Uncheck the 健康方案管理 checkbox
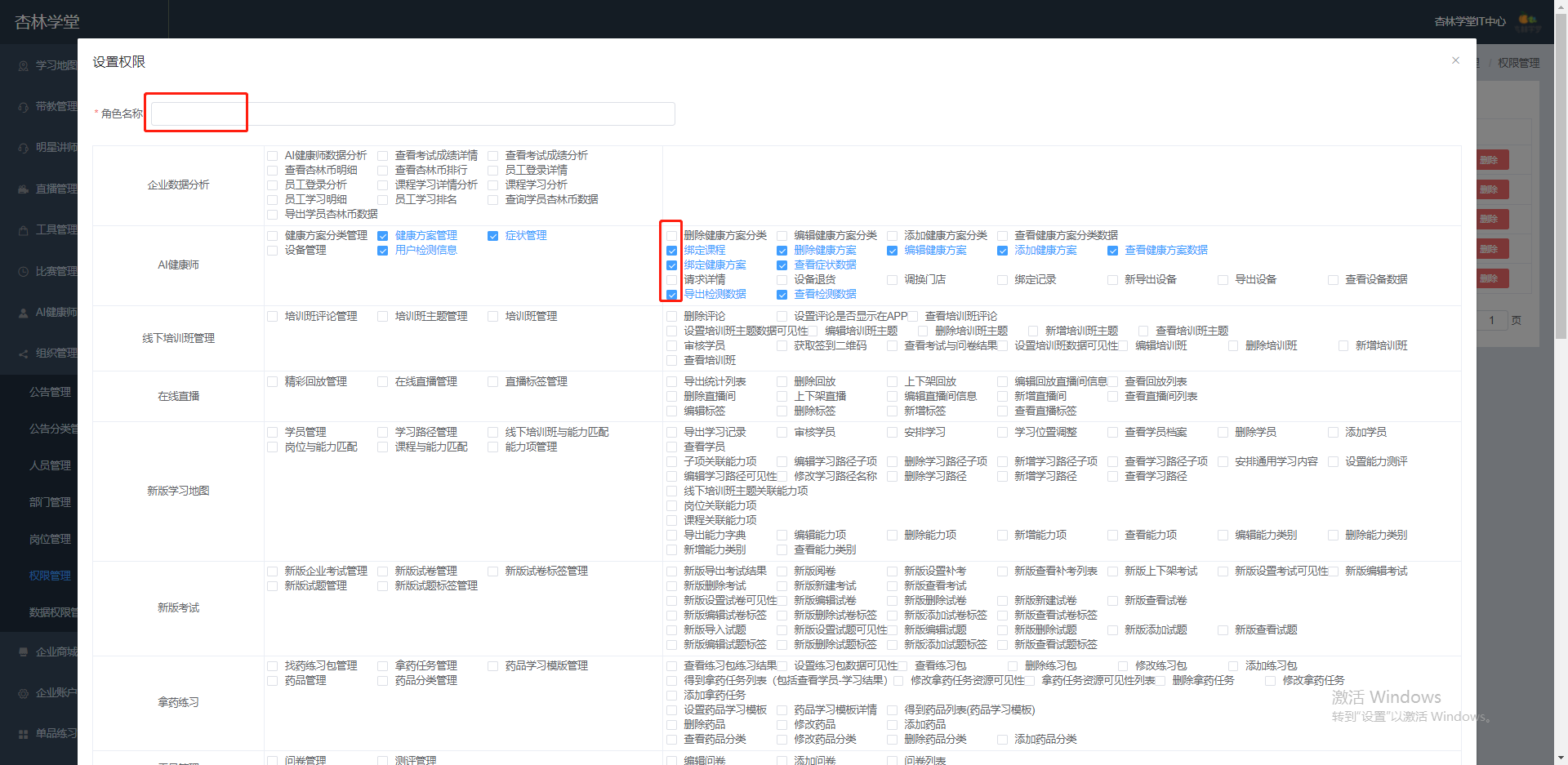This screenshot has height=765, width=1568. pos(382,236)
